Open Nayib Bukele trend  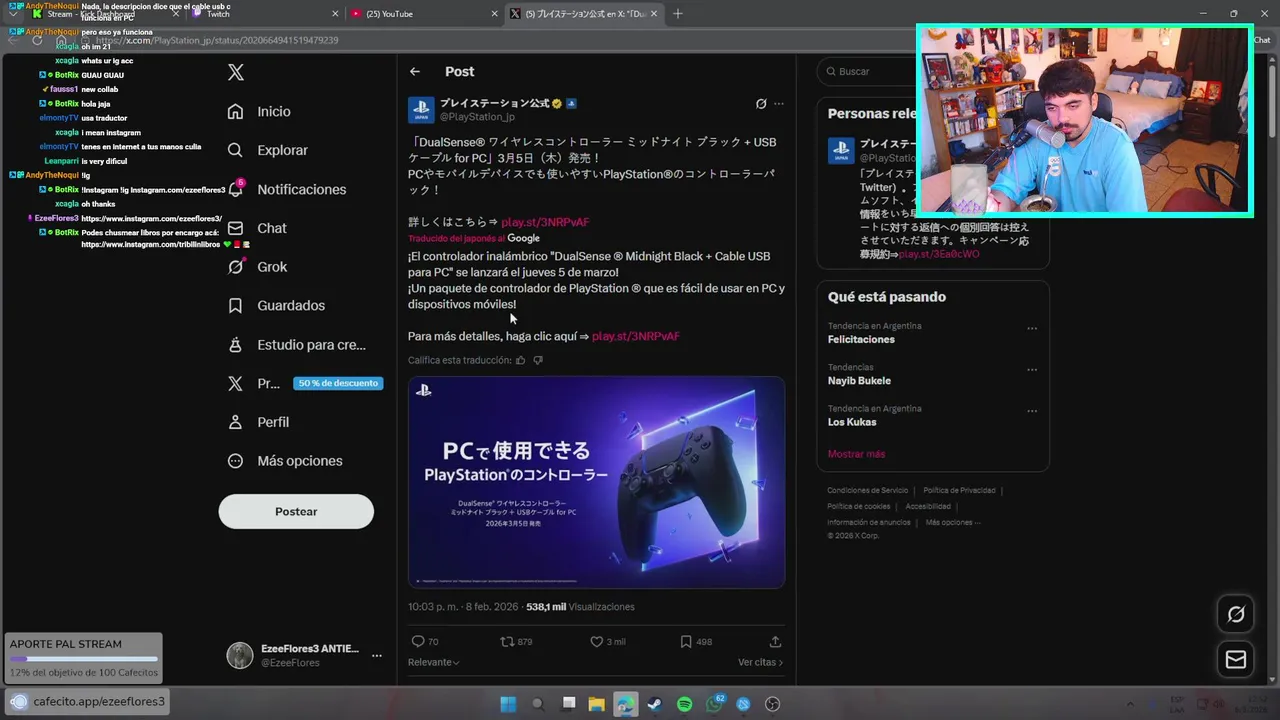pyautogui.click(x=859, y=381)
